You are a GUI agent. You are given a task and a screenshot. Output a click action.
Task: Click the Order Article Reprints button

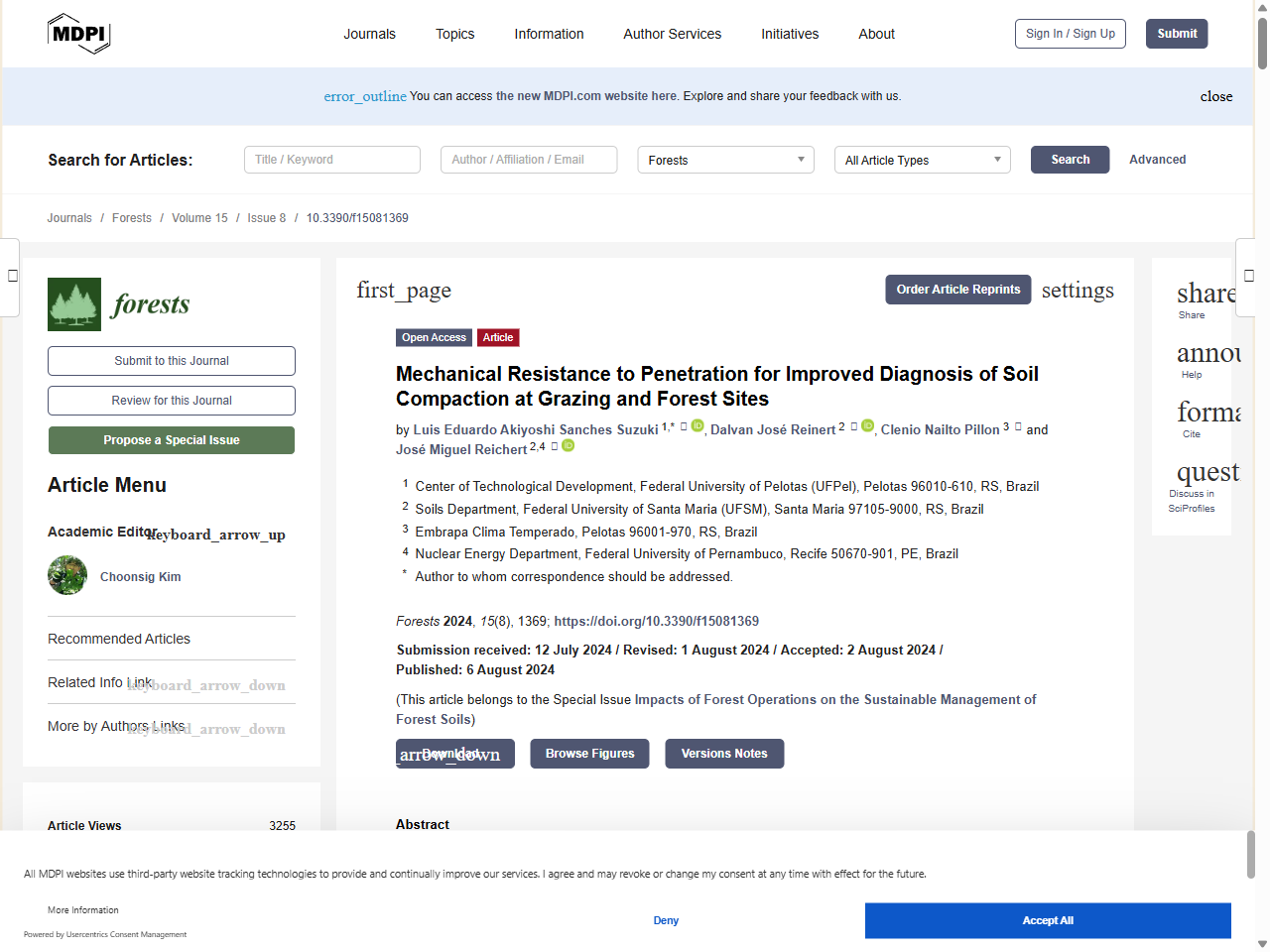coord(957,290)
